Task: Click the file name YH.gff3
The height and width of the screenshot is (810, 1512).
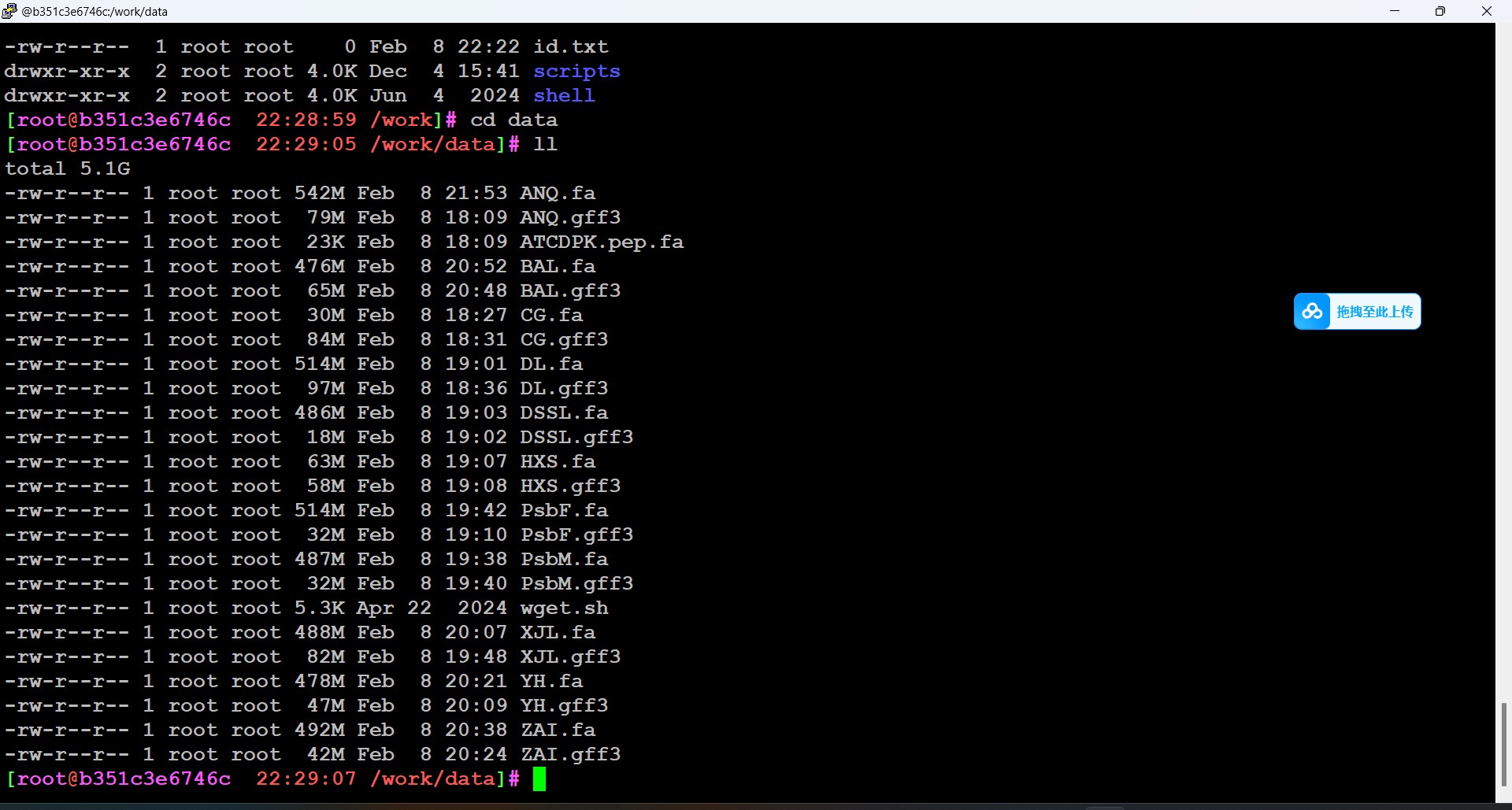Action: point(564,706)
